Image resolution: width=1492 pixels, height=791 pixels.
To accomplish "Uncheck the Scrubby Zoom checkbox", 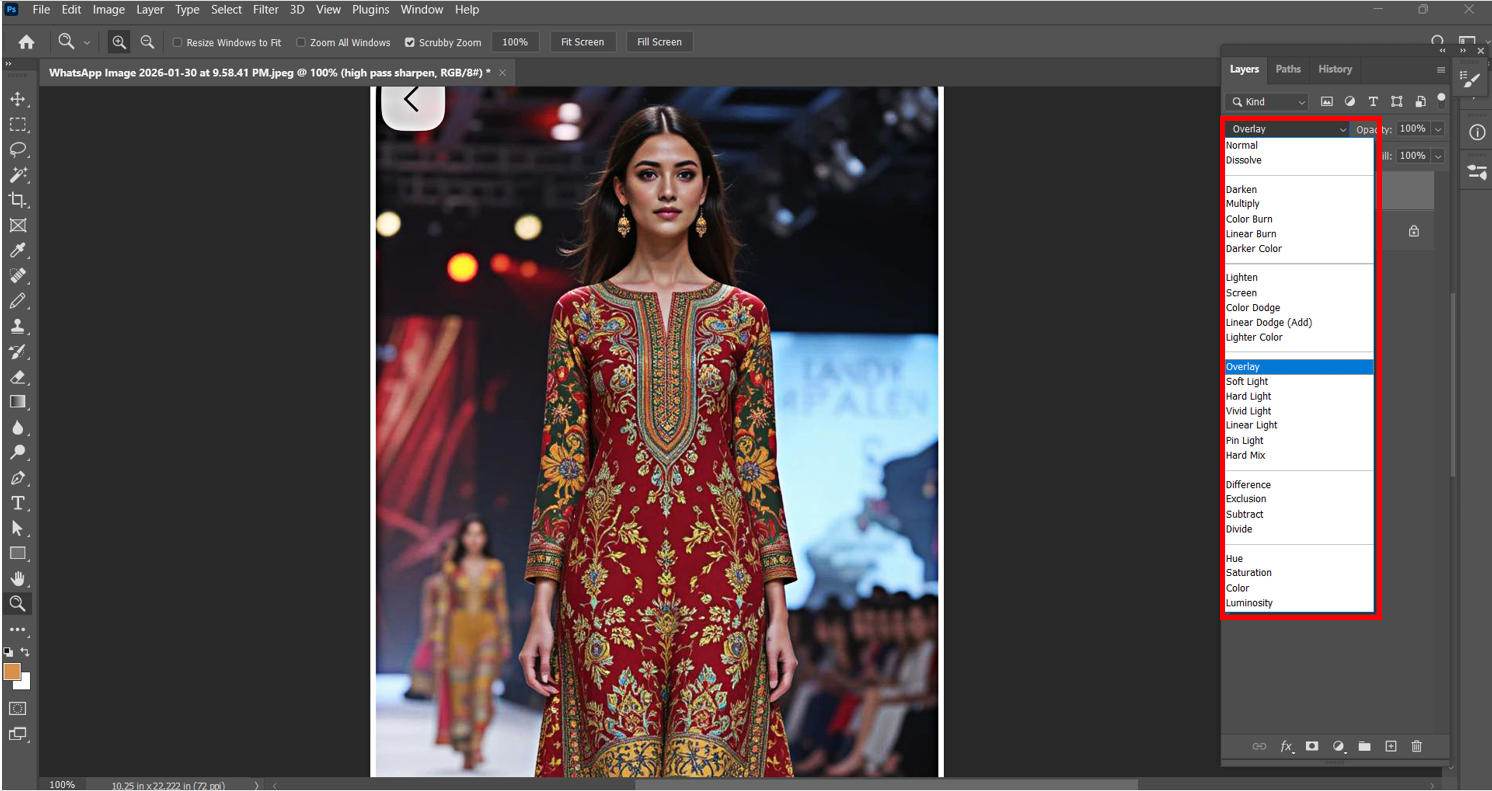I will click(x=410, y=43).
